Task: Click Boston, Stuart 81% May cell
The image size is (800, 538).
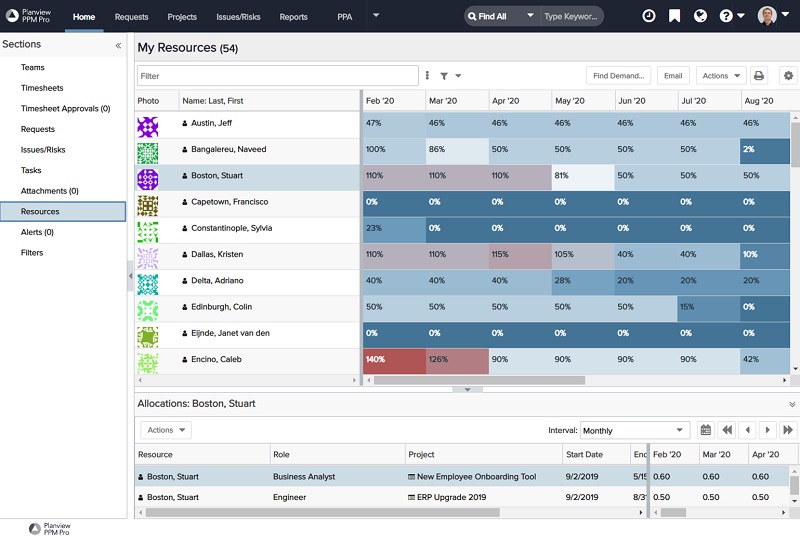Action: click(x=583, y=177)
